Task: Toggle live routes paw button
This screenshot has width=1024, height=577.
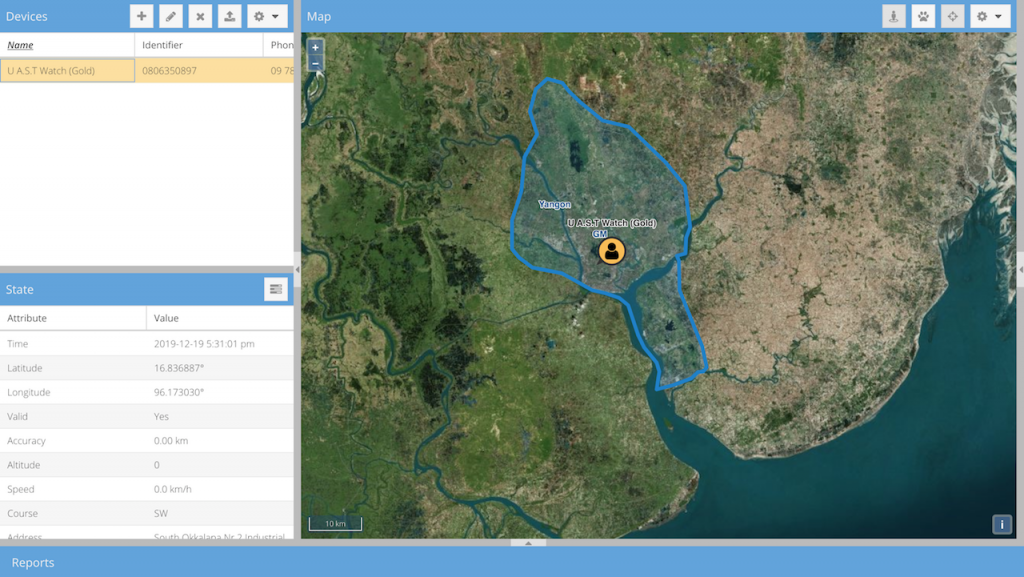Action: click(x=923, y=16)
